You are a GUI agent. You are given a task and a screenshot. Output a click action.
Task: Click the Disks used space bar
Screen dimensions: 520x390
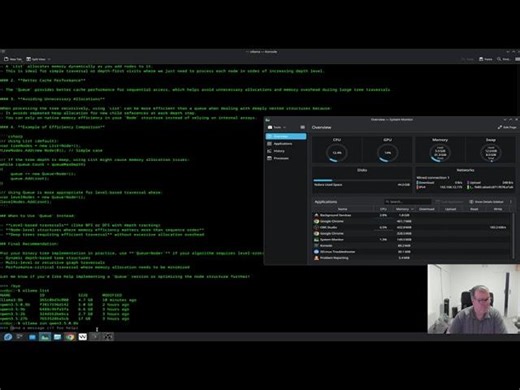point(362,180)
